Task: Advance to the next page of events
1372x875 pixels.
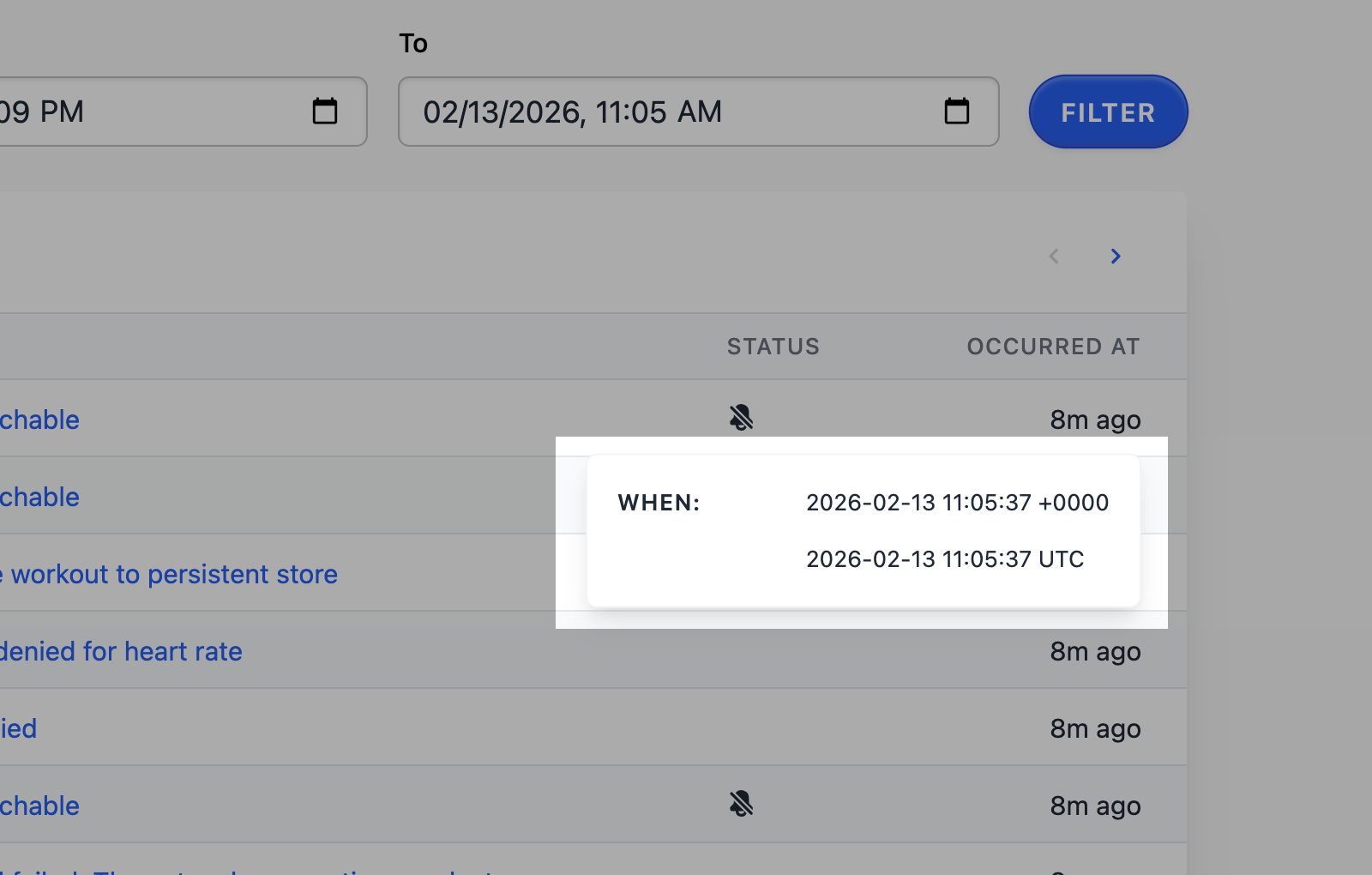Action: [x=1115, y=256]
